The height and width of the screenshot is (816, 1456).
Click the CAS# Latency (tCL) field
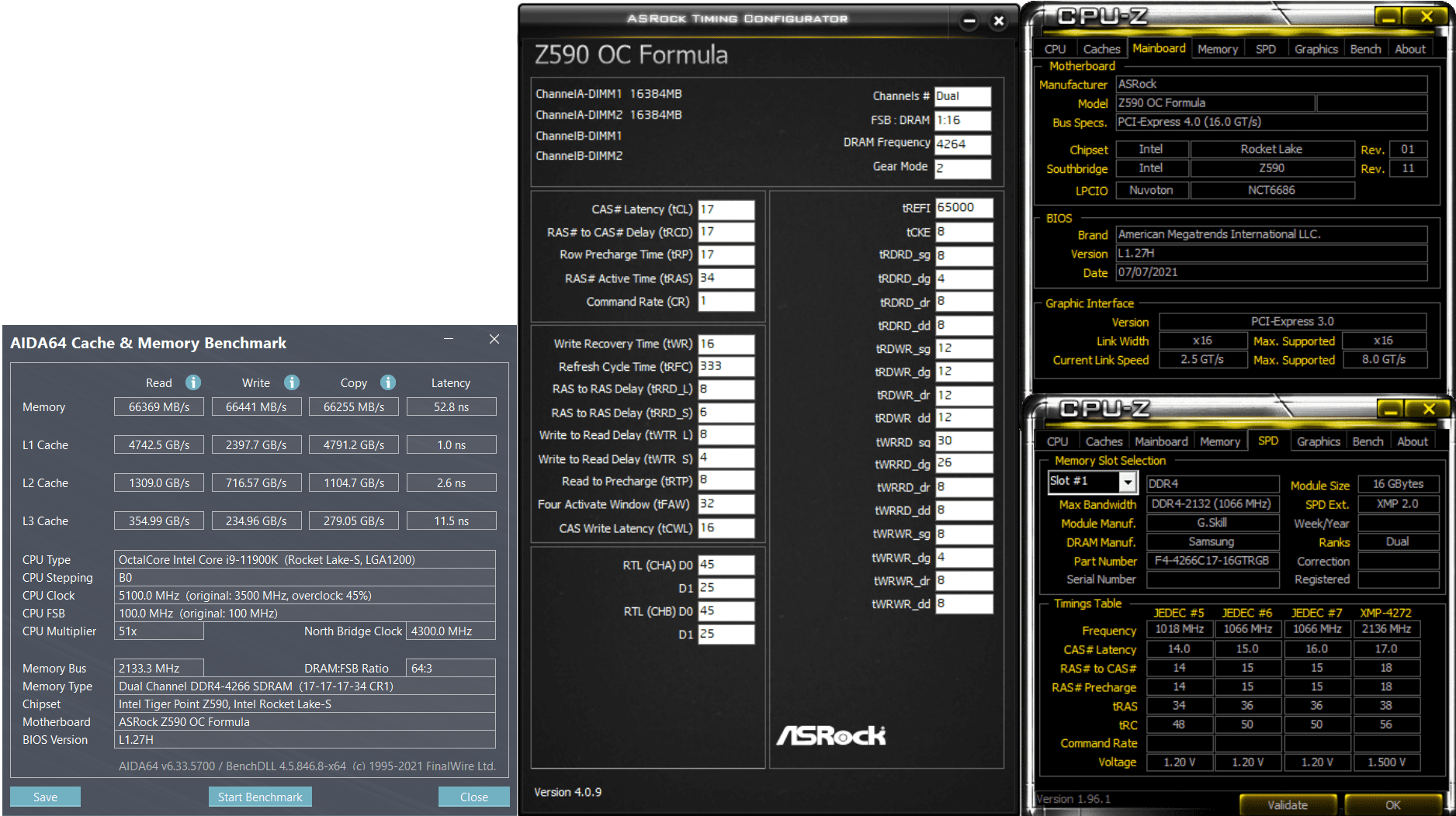pyautogui.click(x=726, y=209)
